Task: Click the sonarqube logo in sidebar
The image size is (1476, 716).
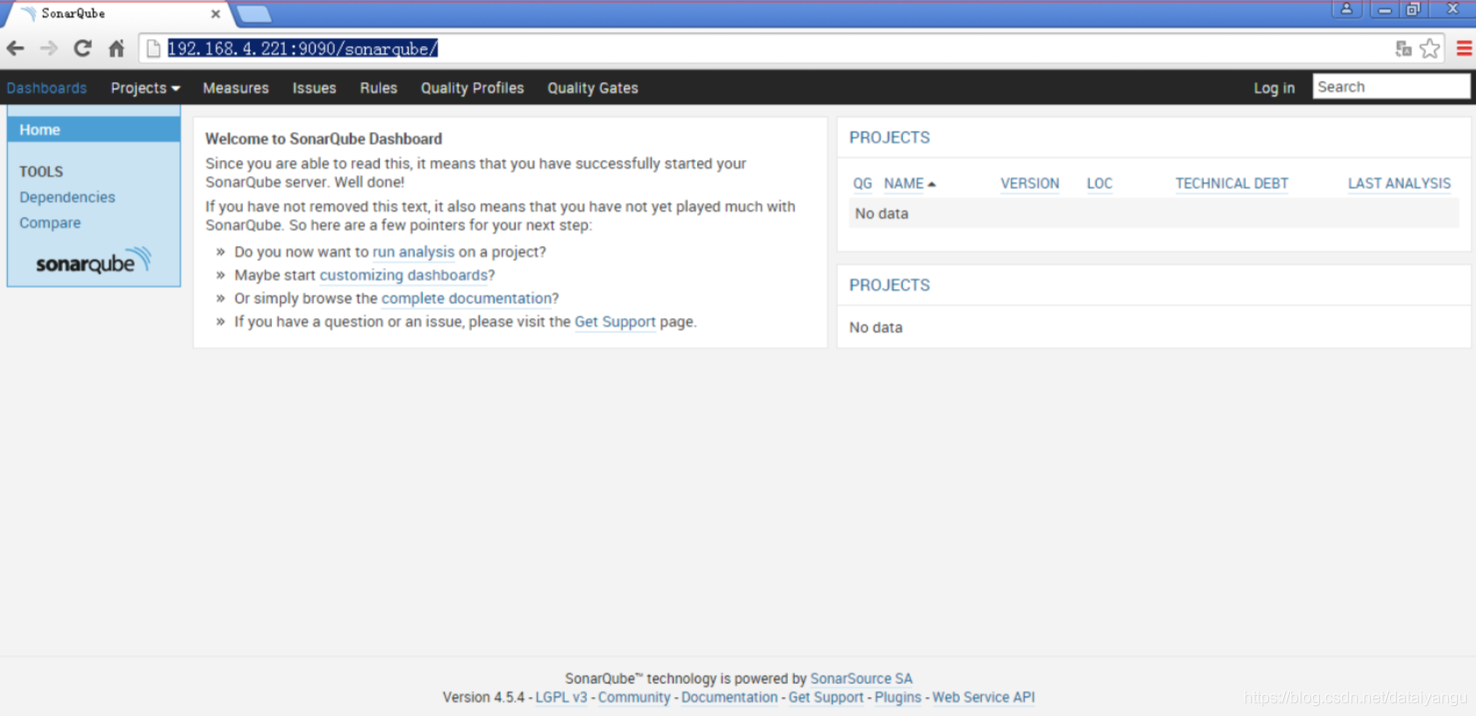Action: pos(93,262)
